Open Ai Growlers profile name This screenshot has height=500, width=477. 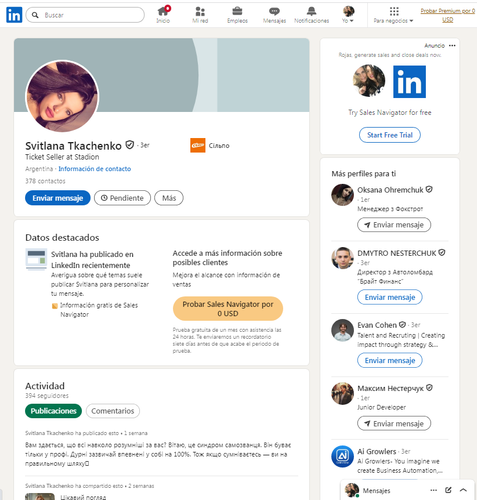tap(377, 452)
